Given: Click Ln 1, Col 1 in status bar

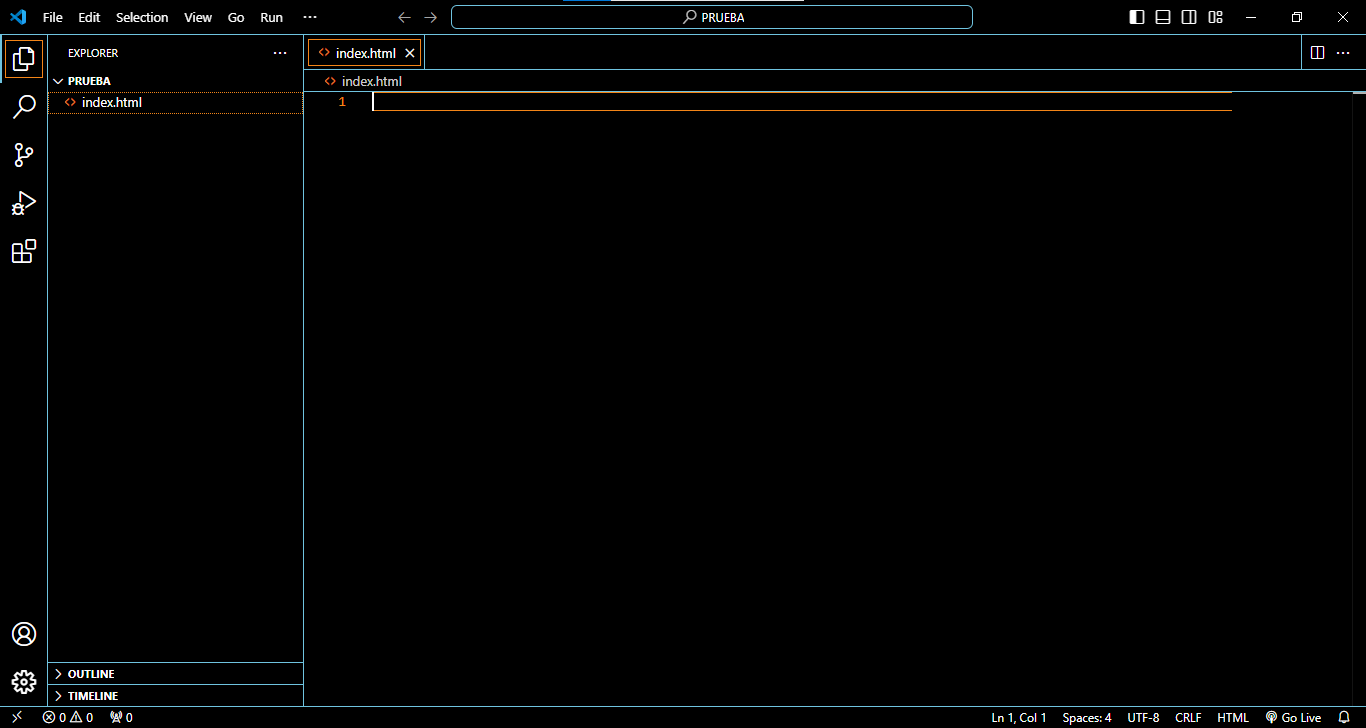Looking at the screenshot, I should [1019, 717].
